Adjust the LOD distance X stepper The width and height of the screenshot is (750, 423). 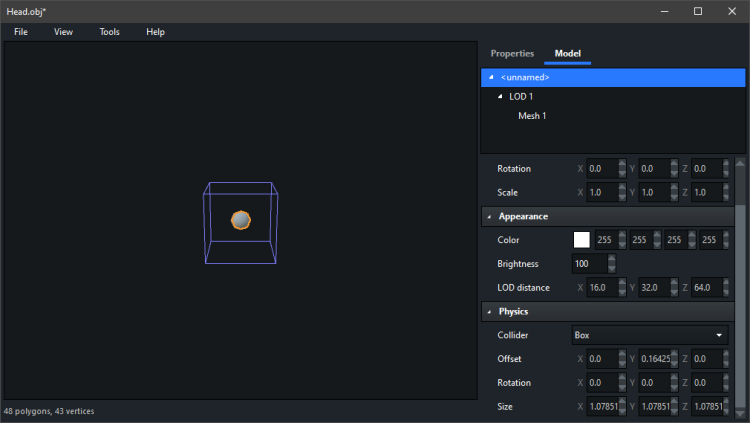622,288
